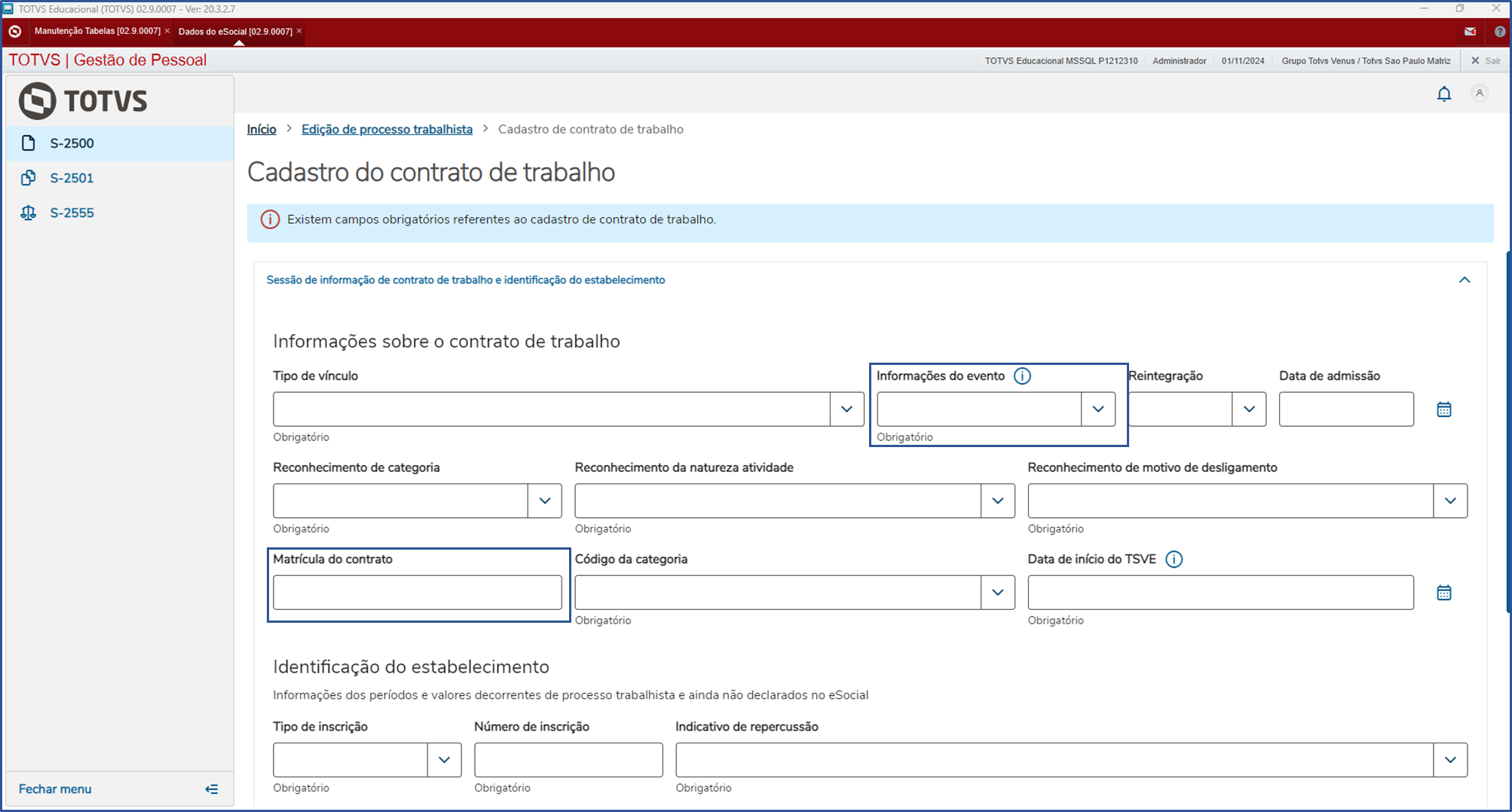Click the collapse menu arrow icon

point(212,789)
